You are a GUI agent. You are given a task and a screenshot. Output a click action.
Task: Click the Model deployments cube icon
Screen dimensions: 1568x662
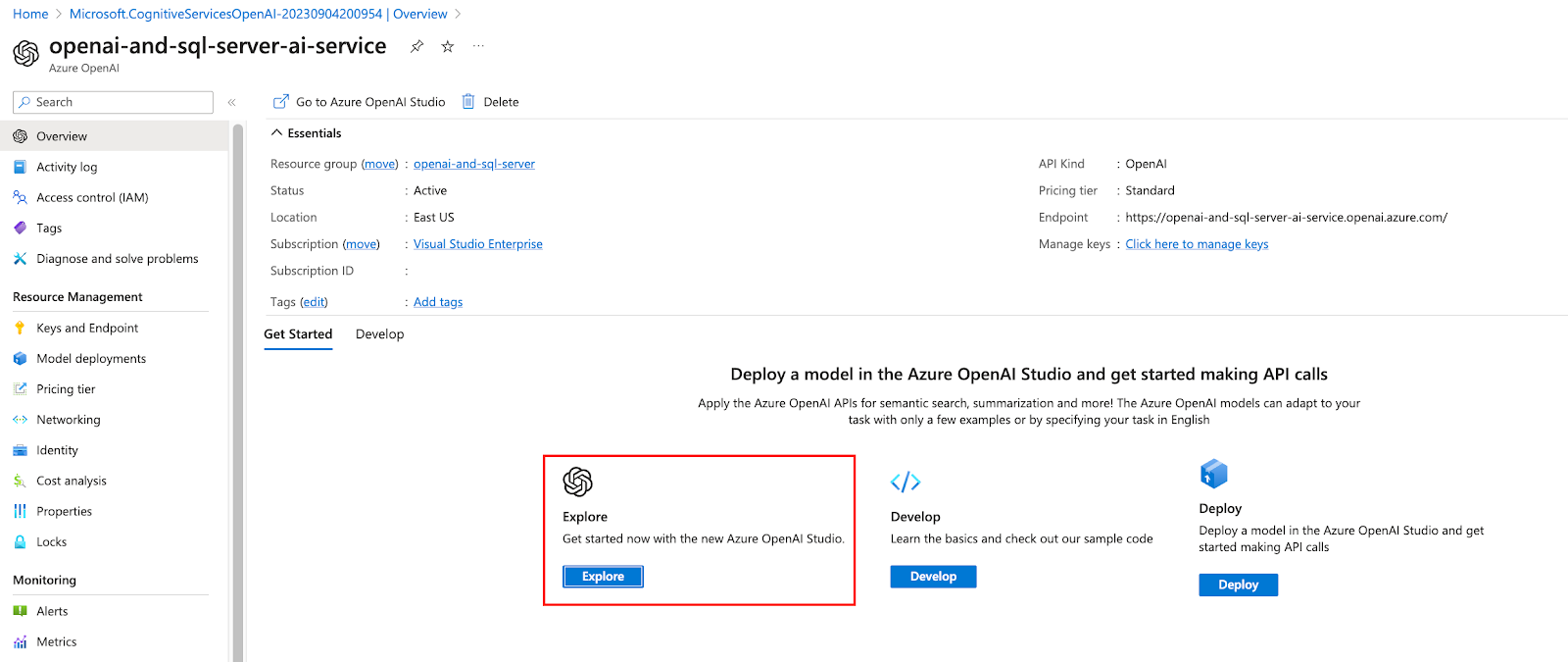click(x=20, y=358)
